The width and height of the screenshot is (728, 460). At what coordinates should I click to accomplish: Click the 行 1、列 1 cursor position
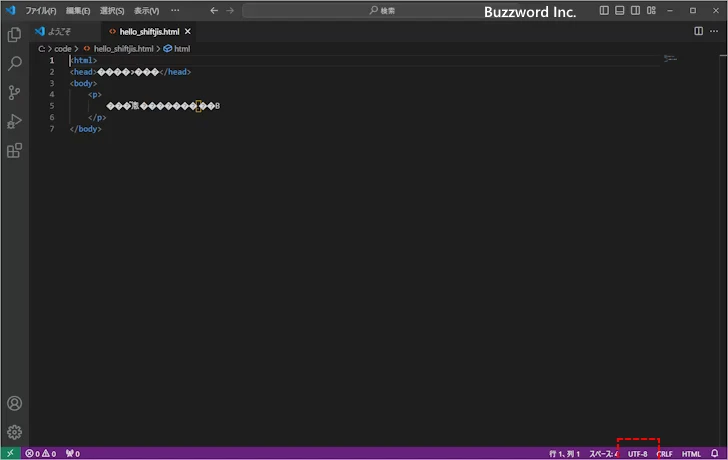pyautogui.click(x=564, y=454)
